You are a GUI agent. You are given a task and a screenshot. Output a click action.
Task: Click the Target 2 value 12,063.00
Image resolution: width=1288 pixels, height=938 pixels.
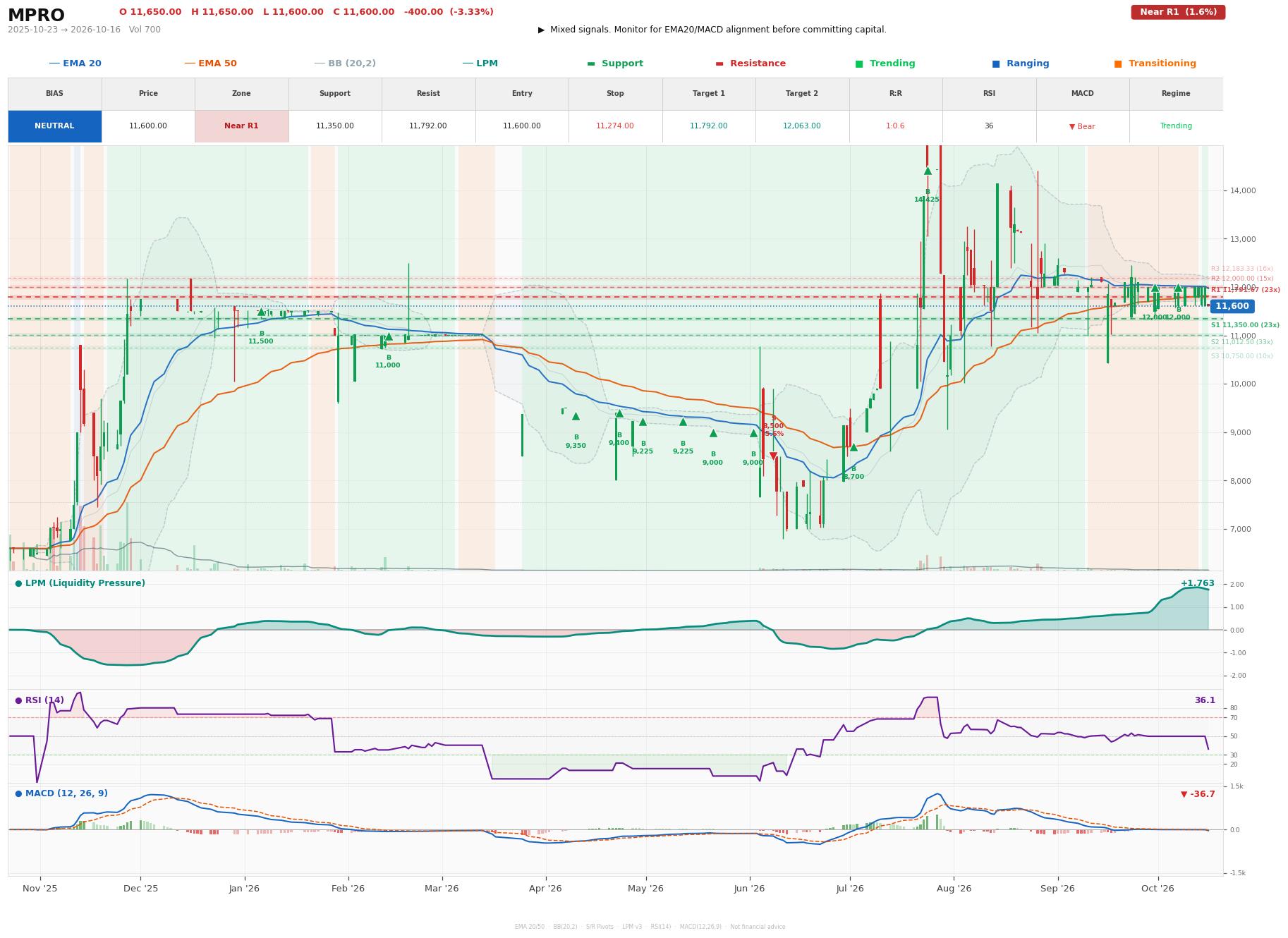[802, 126]
